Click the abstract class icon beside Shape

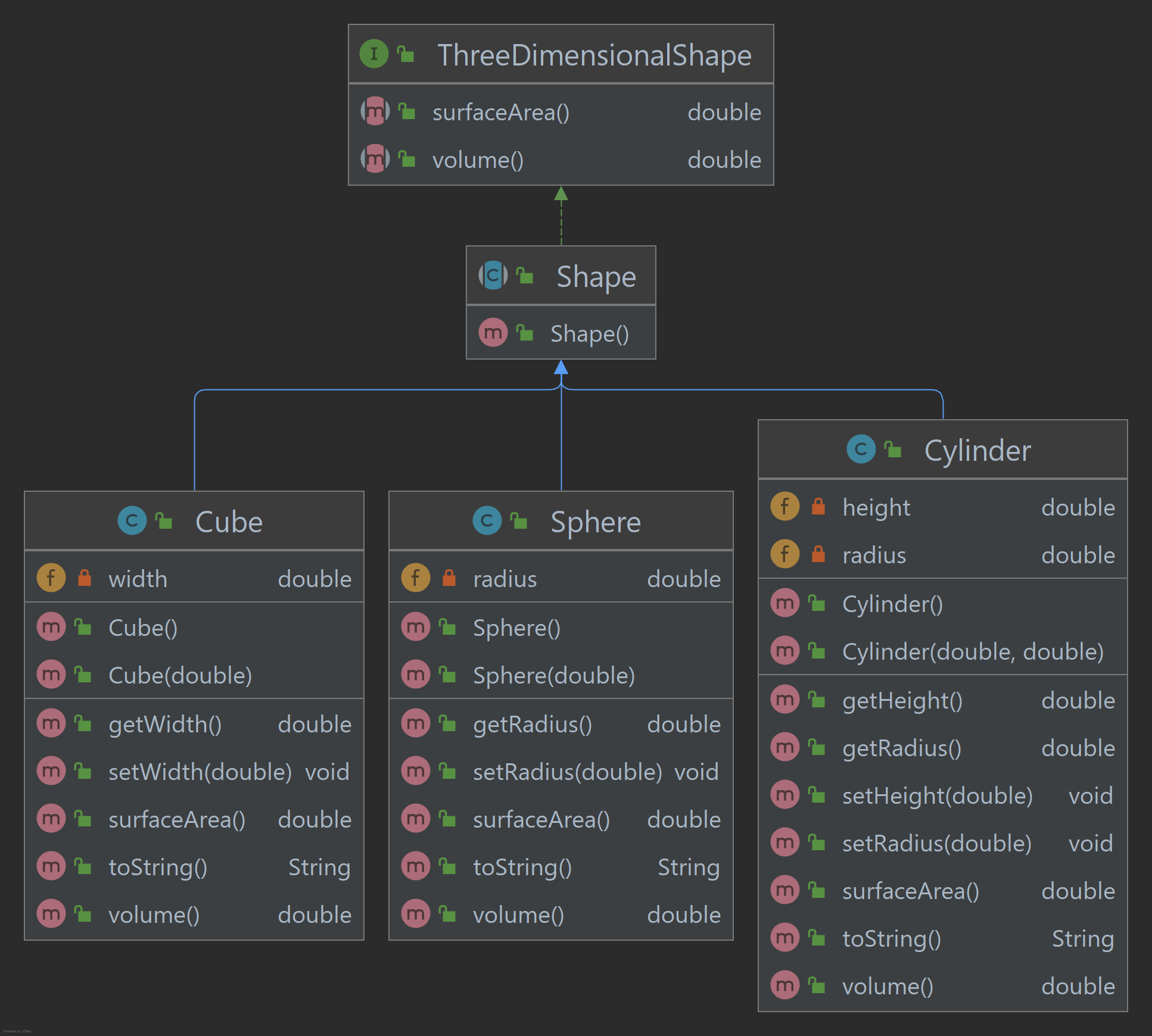coord(493,276)
